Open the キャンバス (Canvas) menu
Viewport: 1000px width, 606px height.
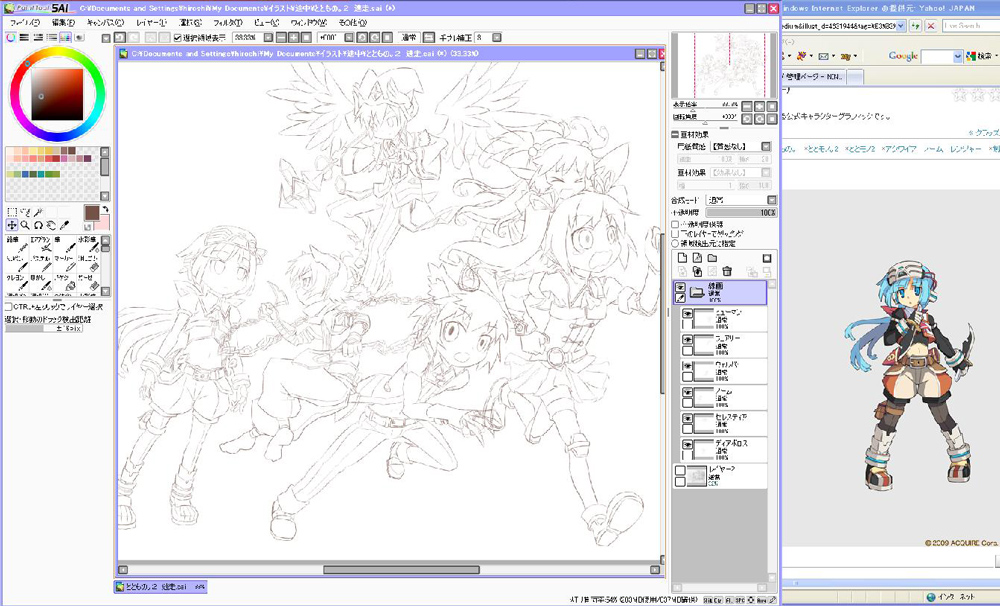click(x=105, y=22)
